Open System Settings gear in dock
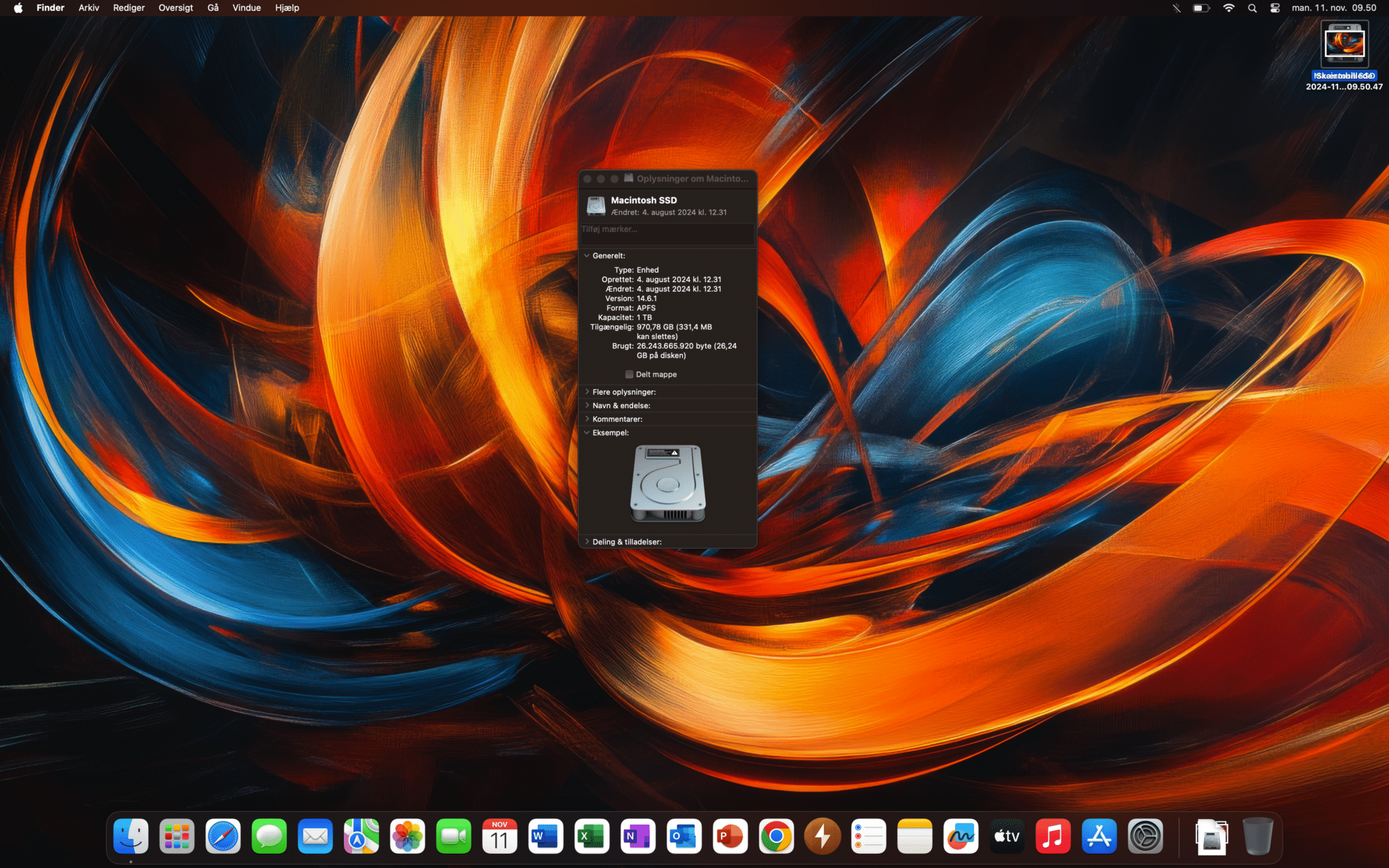The image size is (1389, 868). point(1146,836)
